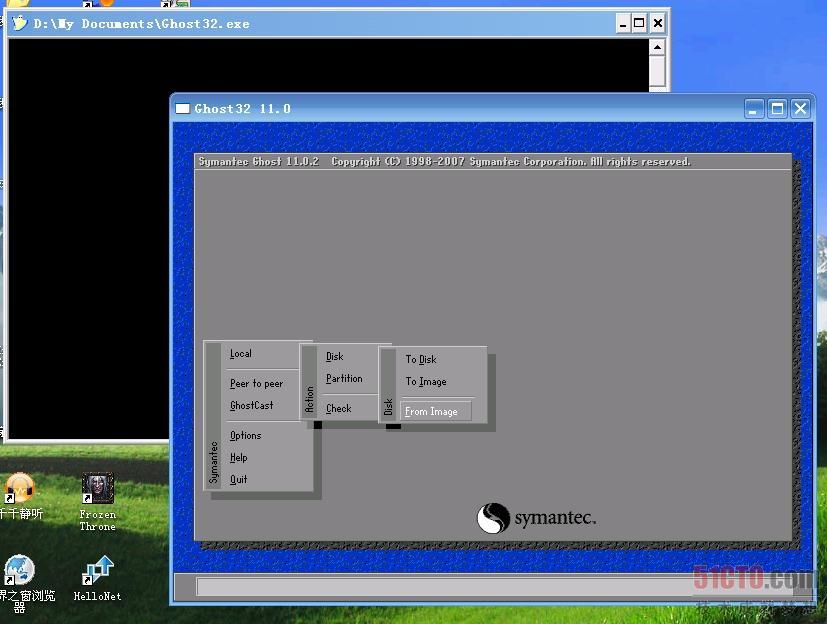Open Frozen Throne desktop shortcut
Viewport: 827px width, 624px height.
pos(98,501)
